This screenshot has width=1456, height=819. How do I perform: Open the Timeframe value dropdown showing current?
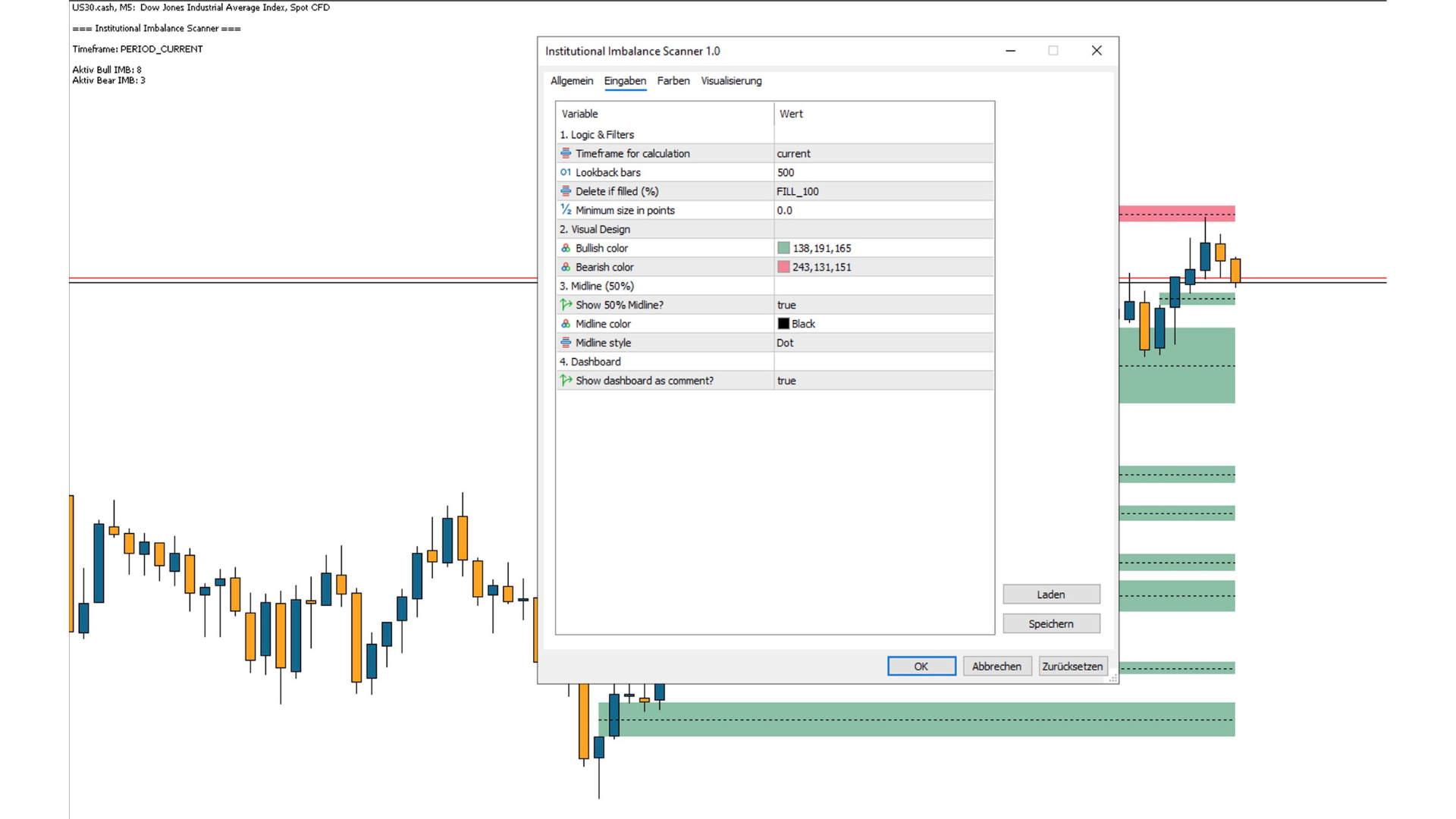point(883,153)
